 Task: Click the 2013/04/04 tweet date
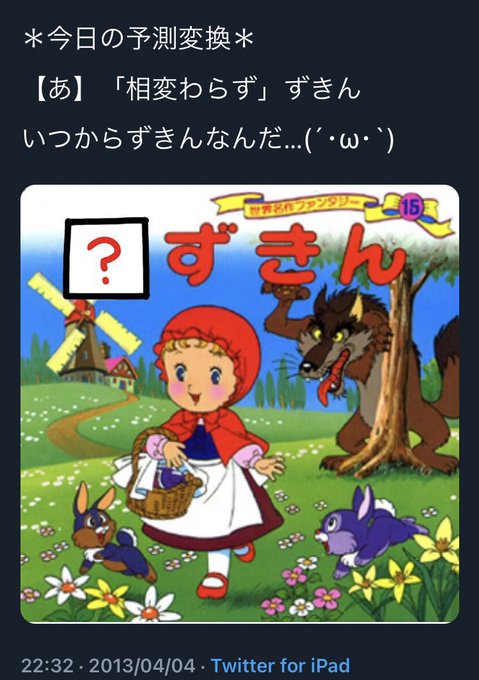[142, 665]
